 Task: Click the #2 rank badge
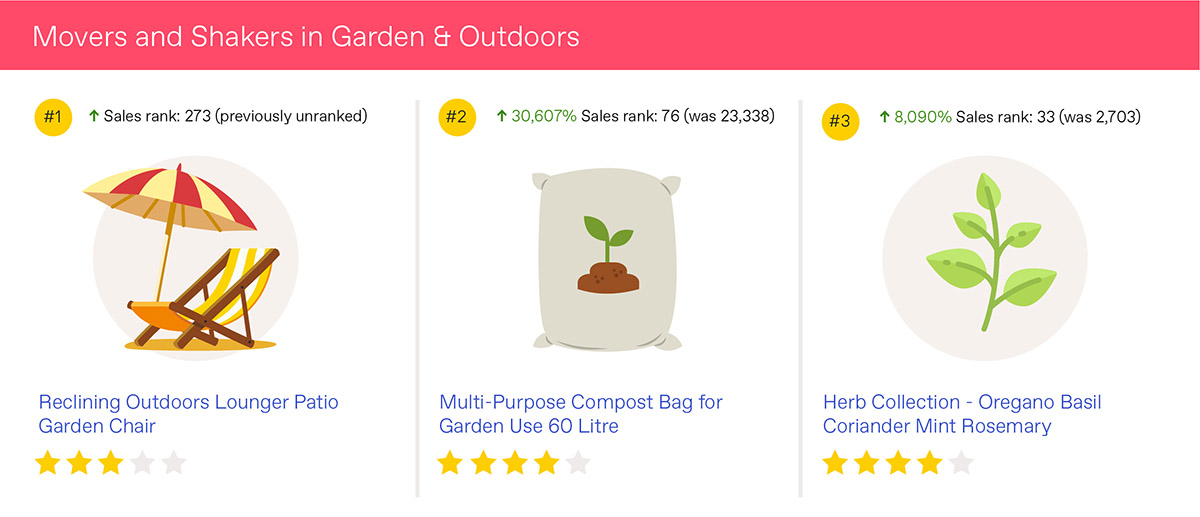click(456, 117)
